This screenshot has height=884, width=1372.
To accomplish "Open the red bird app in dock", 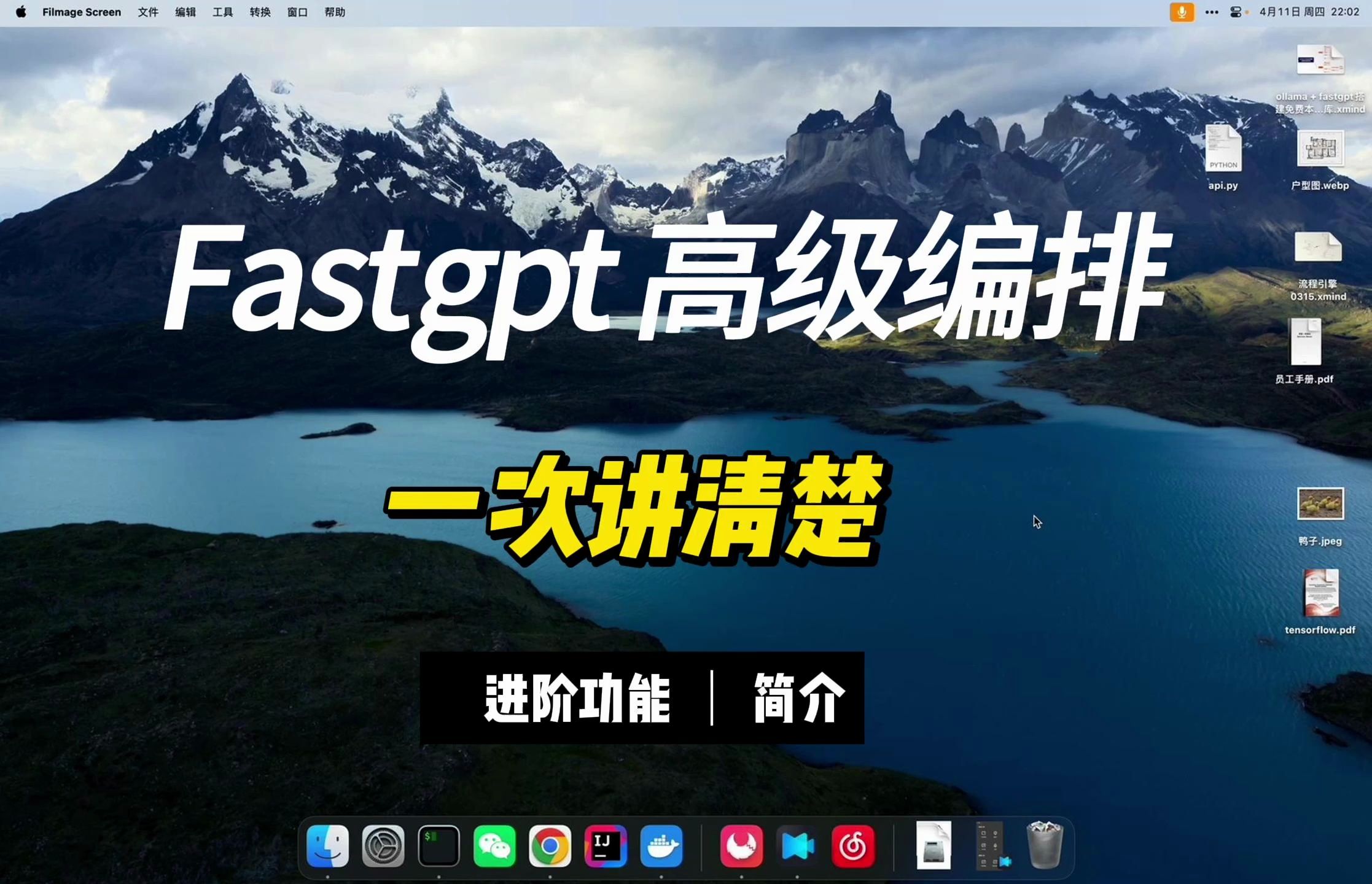I will (741, 846).
